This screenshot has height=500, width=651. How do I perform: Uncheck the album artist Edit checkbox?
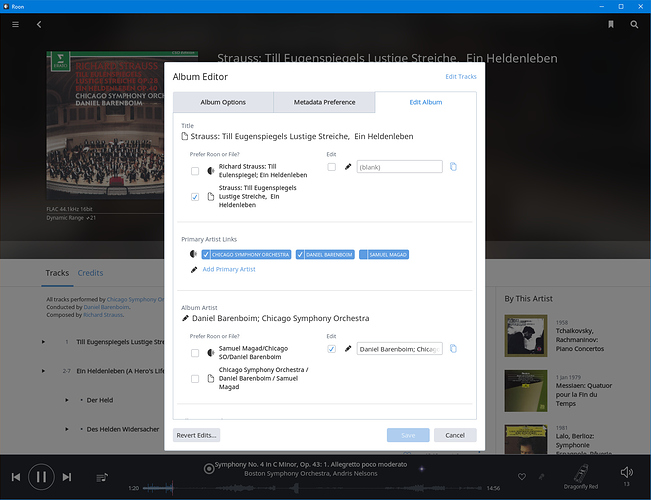tap(331, 349)
